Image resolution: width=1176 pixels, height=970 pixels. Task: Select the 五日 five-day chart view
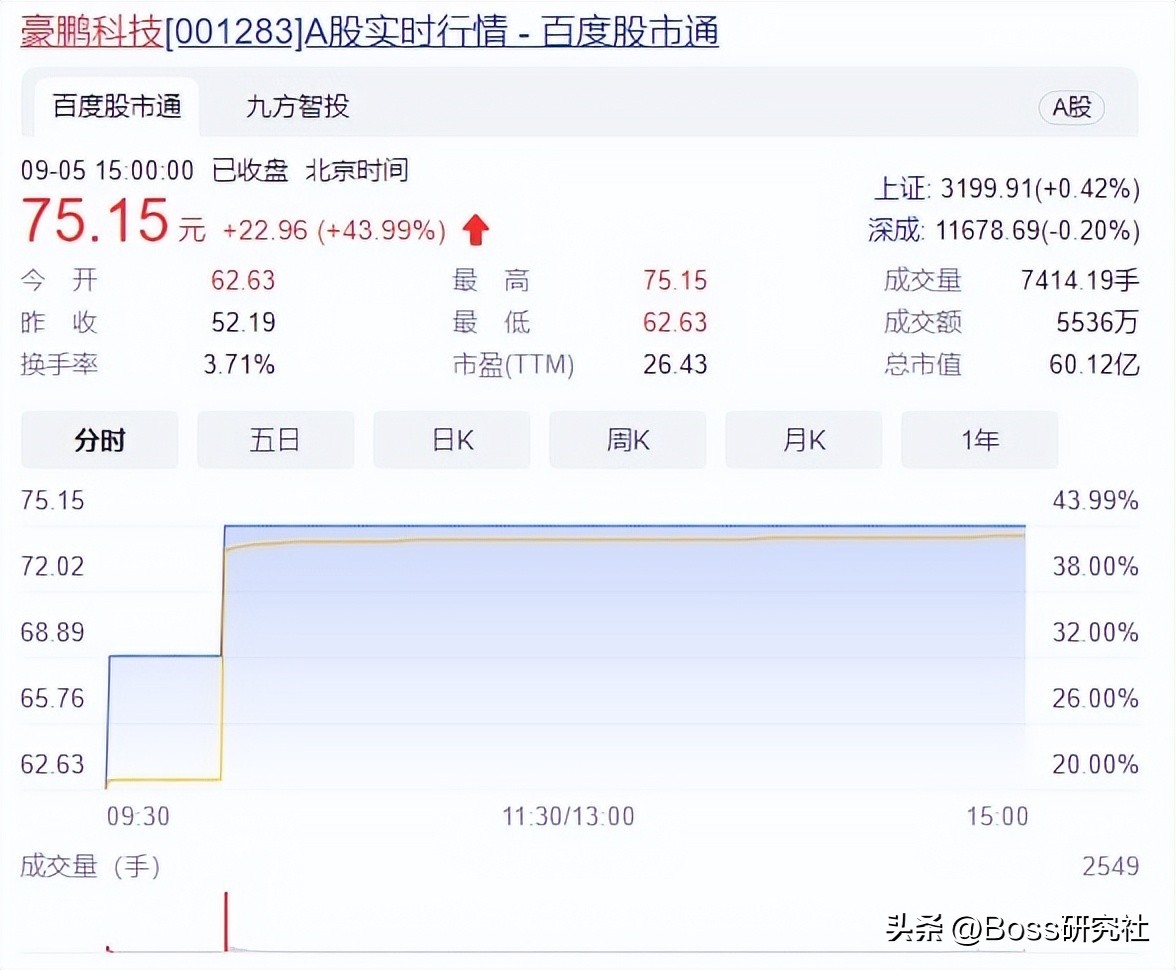click(x=275, y=440)
